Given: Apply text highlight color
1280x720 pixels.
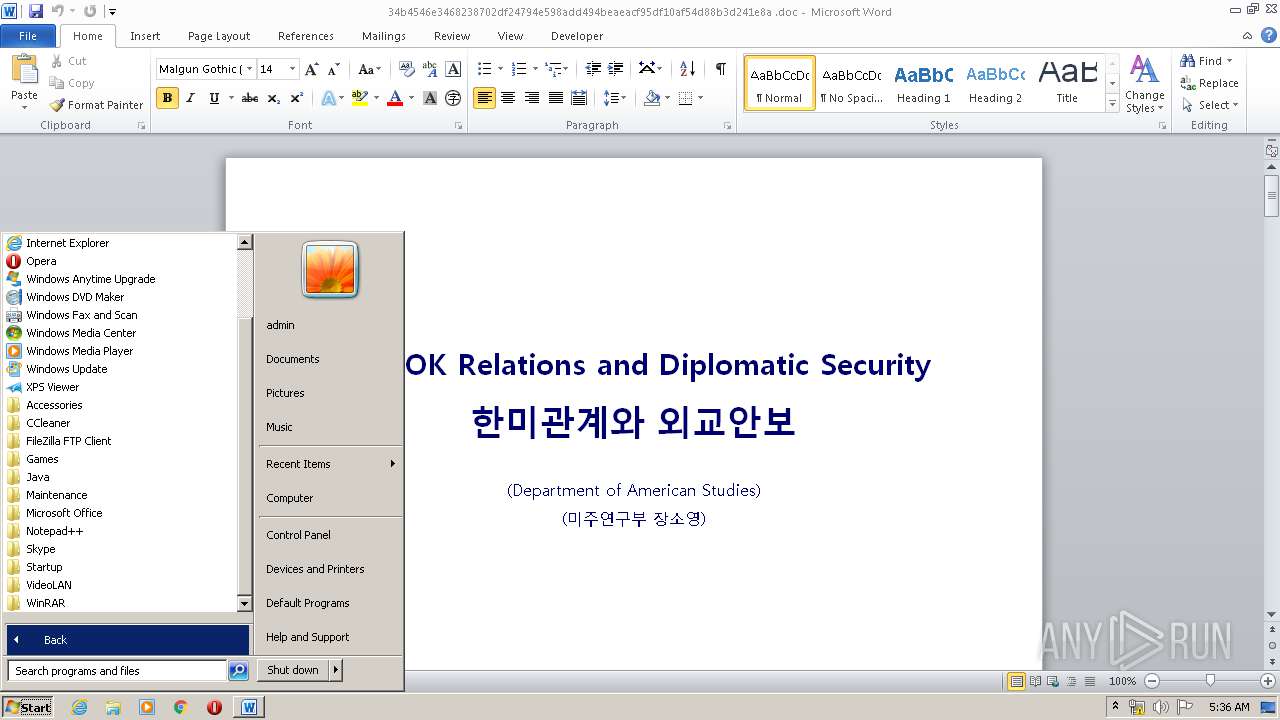Looking at the screenshot, I should (359, 98).
